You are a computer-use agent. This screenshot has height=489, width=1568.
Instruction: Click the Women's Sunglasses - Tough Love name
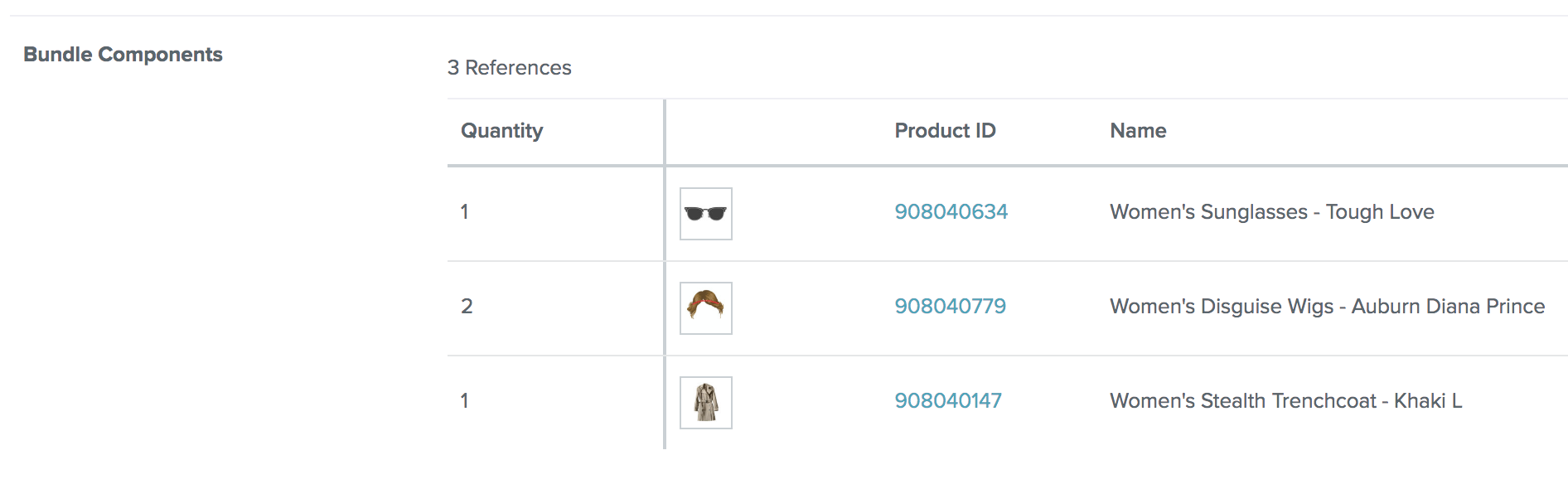(1271, 212)
